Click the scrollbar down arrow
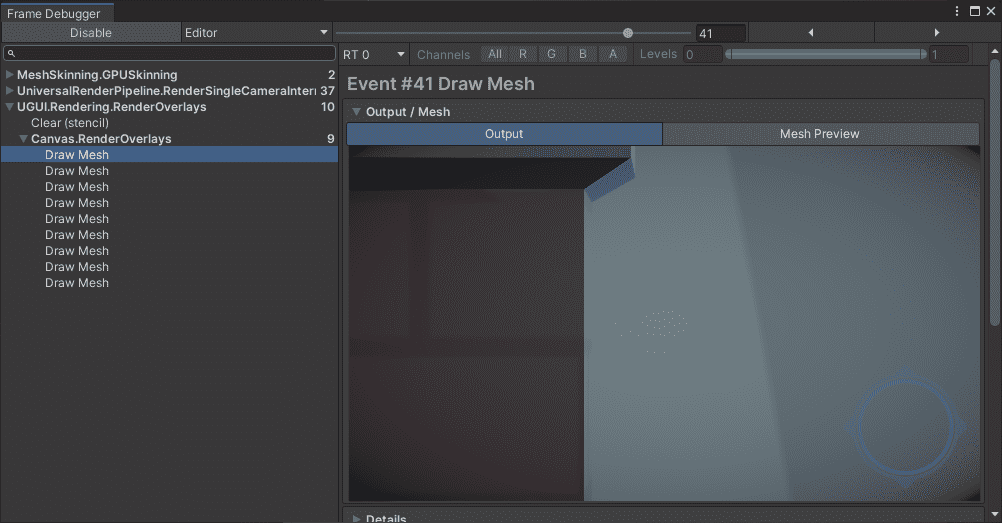This screenshot has width=1002, height=523. click(x=994, y=514)
